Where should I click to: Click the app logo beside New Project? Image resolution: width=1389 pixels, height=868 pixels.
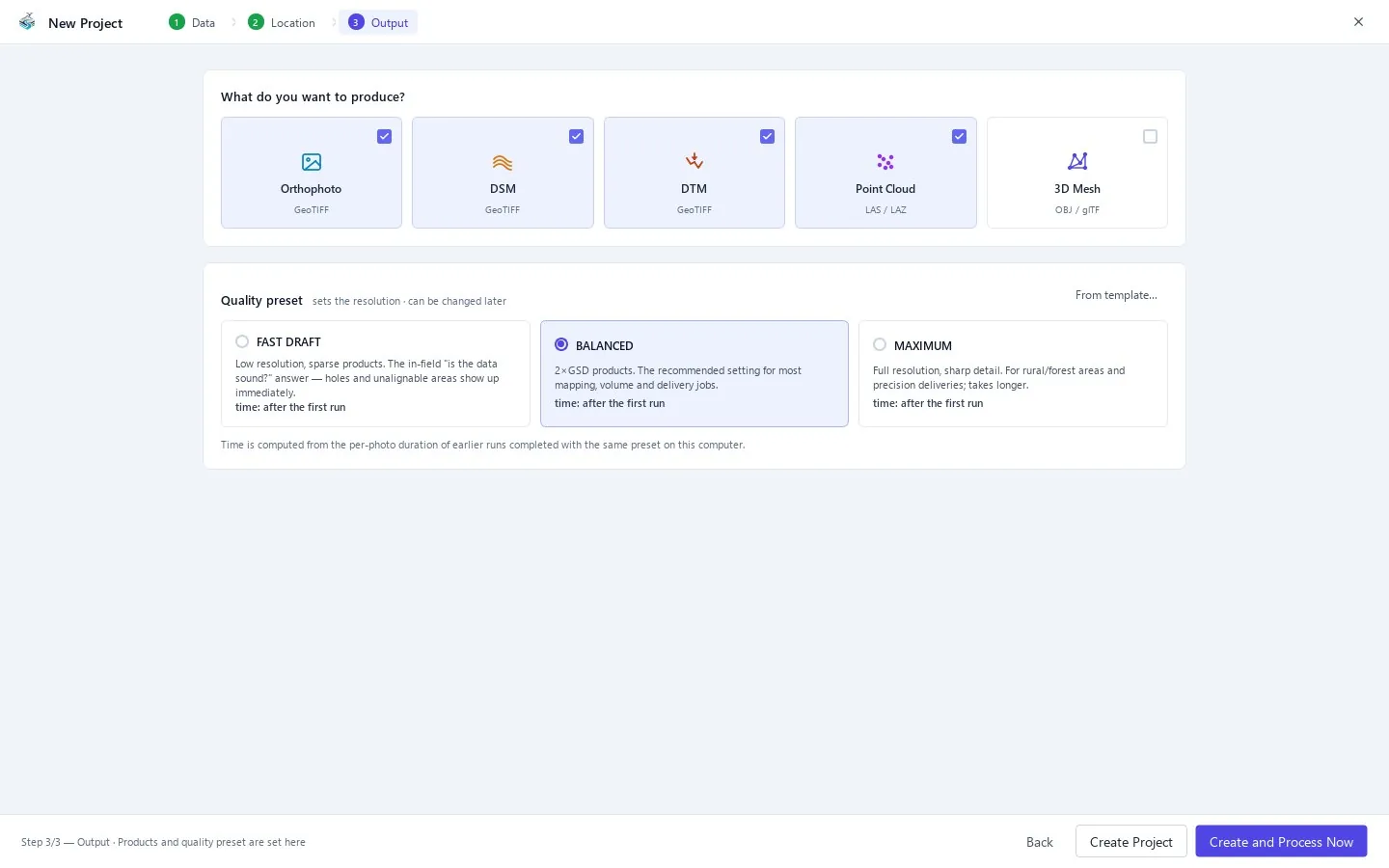(x=27, y=22)
